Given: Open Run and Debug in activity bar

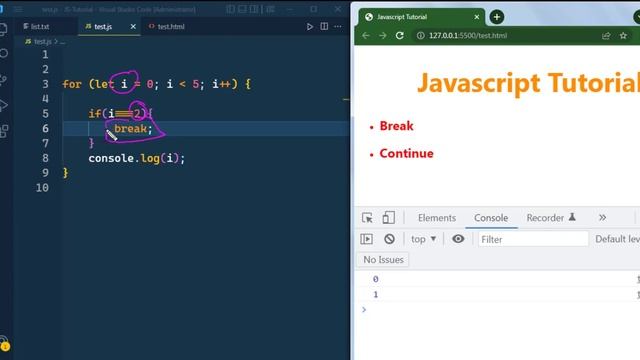Looking at the screenshot, I should 4,105.
